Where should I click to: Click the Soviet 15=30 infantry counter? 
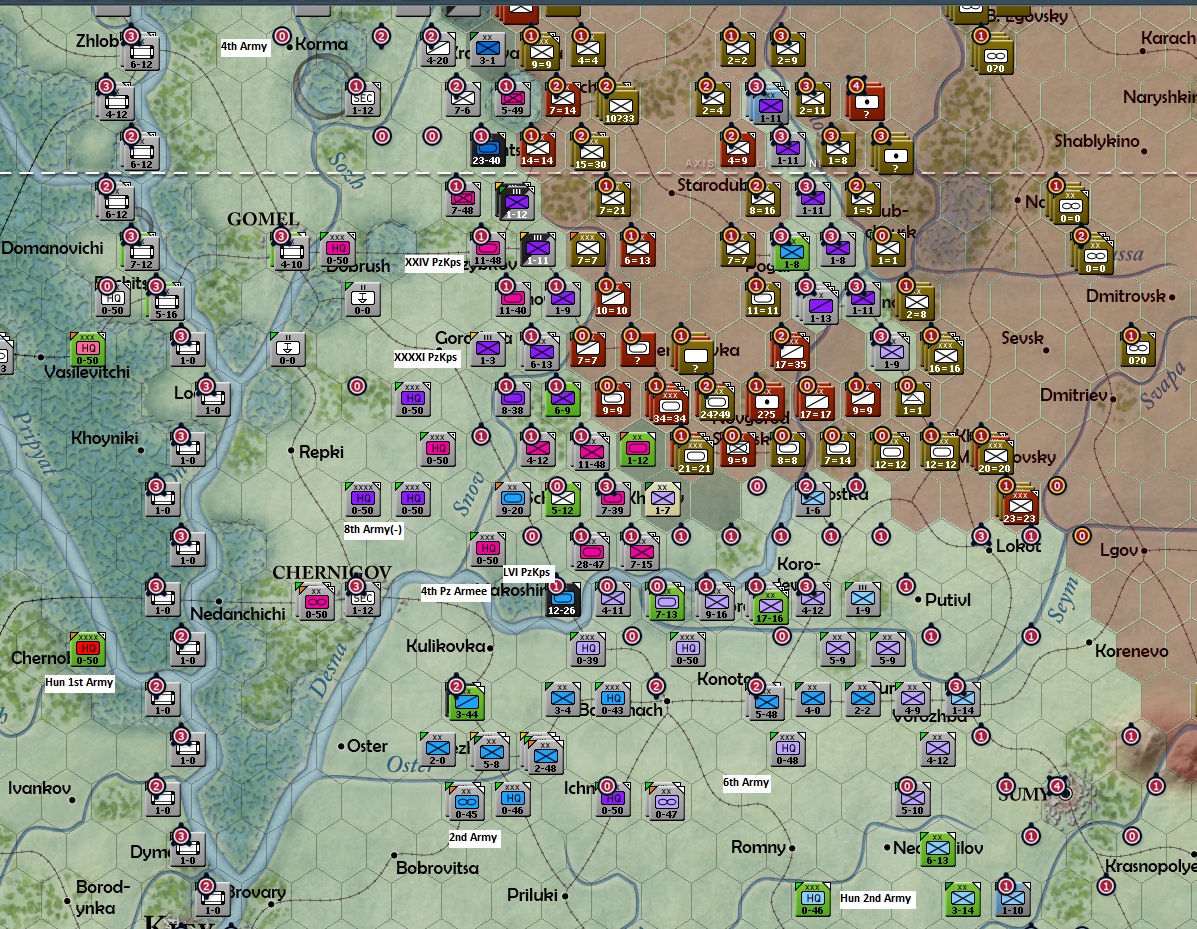(591, 153)
